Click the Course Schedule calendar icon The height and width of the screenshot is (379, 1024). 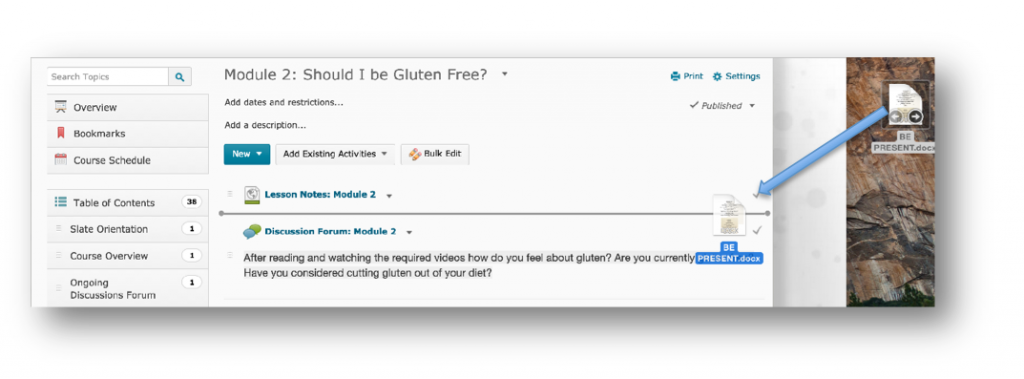pyautogui.click(x=61, y=159)
